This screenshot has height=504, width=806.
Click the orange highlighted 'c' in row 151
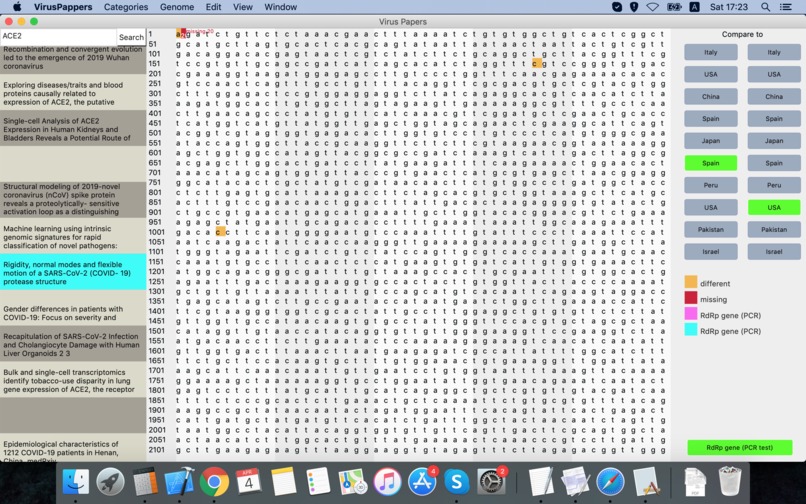tap(537, 64)
